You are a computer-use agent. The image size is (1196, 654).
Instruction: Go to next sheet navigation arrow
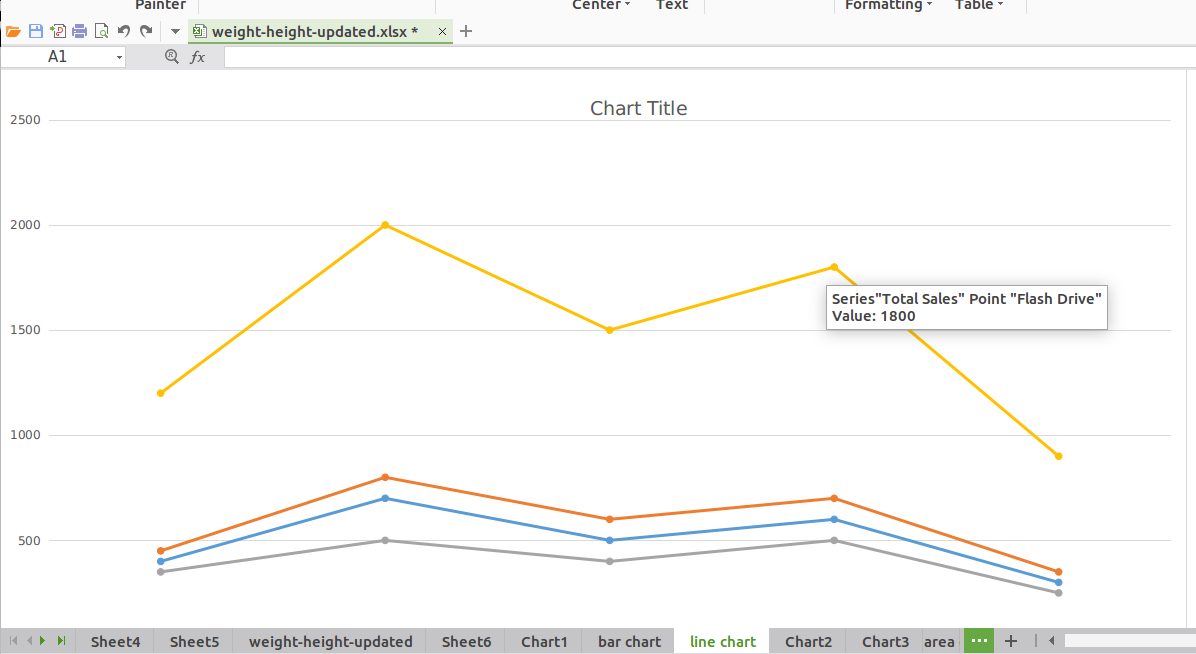coord(43,641)
